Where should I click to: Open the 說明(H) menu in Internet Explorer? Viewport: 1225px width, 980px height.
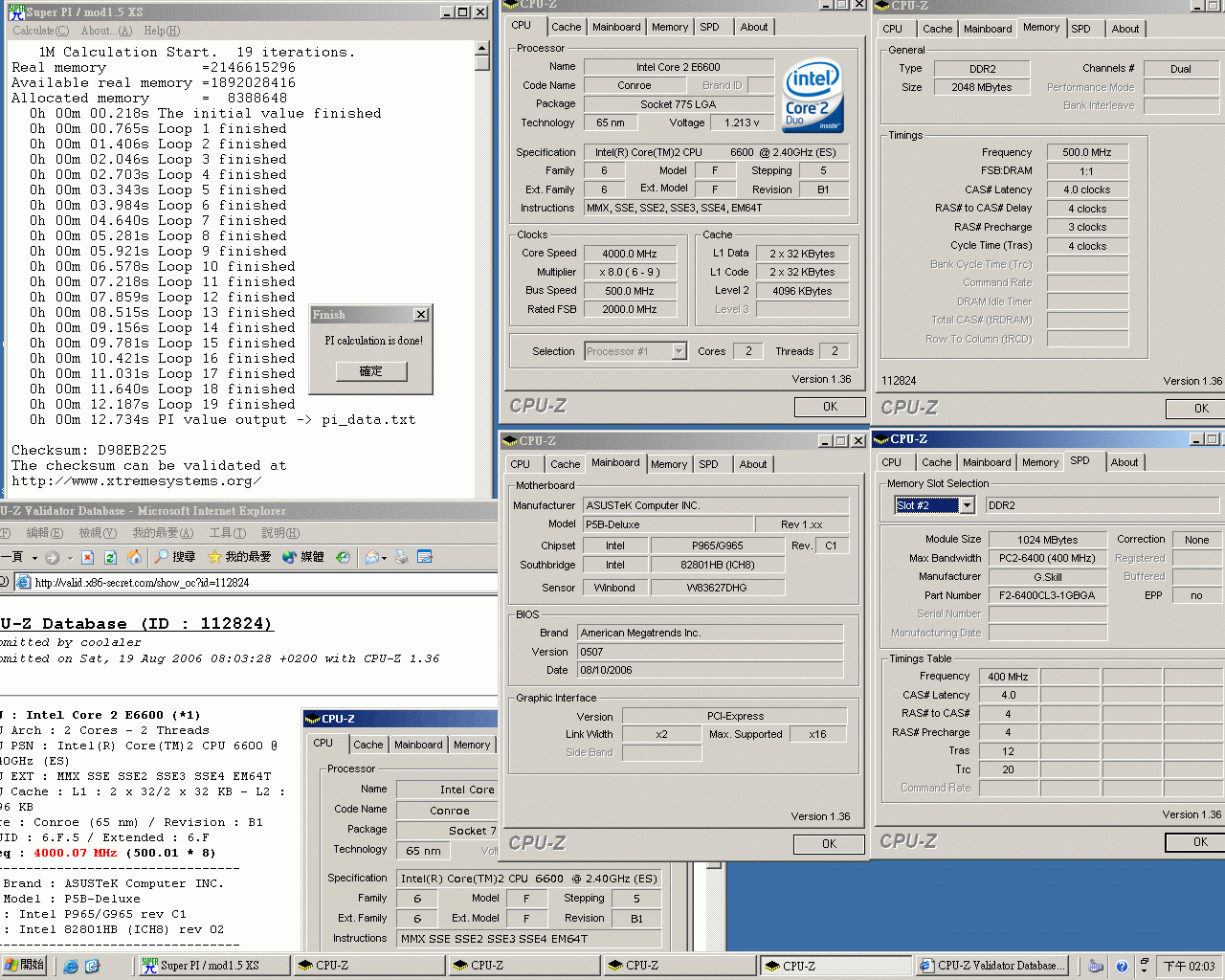click(x=280, y=533)
